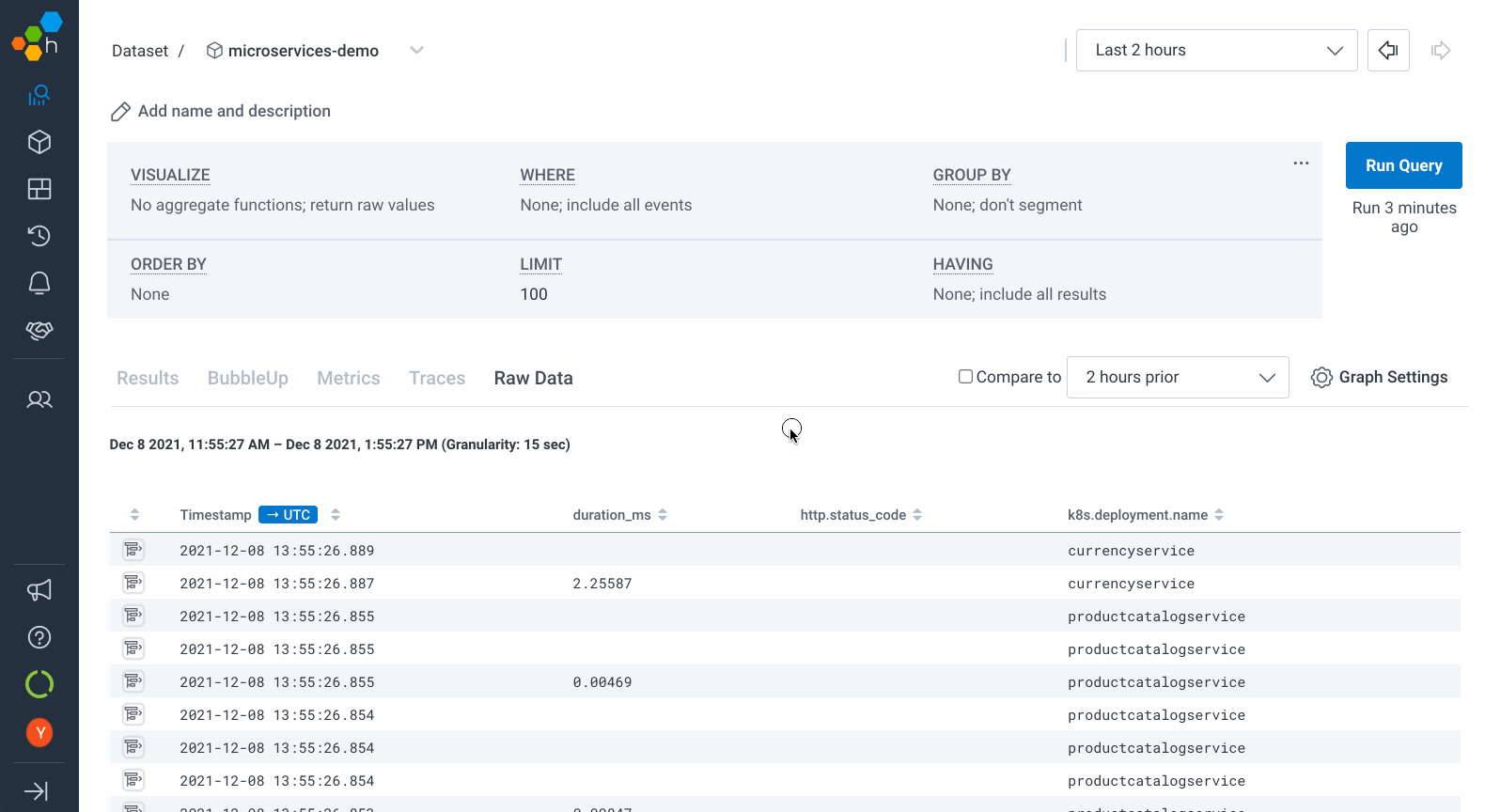Expand the dataset selector chevron
The height and width of the screenshot is (812, 1485).
[416, 50]
